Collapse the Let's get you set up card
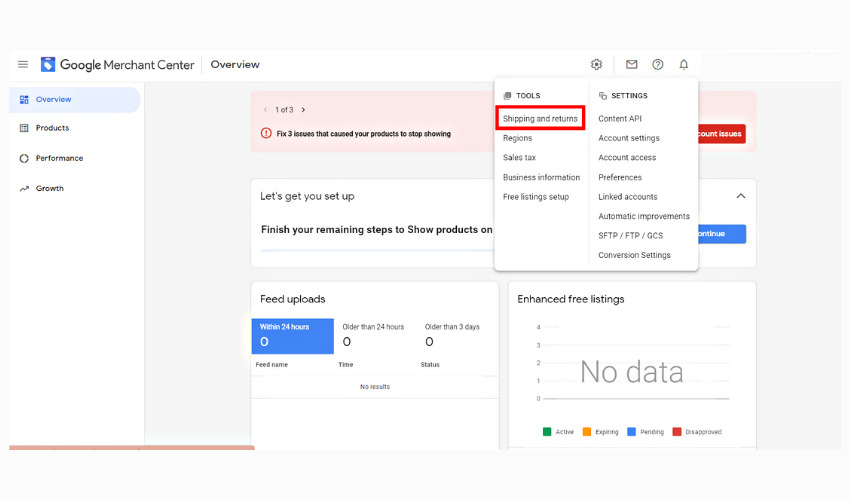Viewport: 850px width, 500px height. (740, 196)
